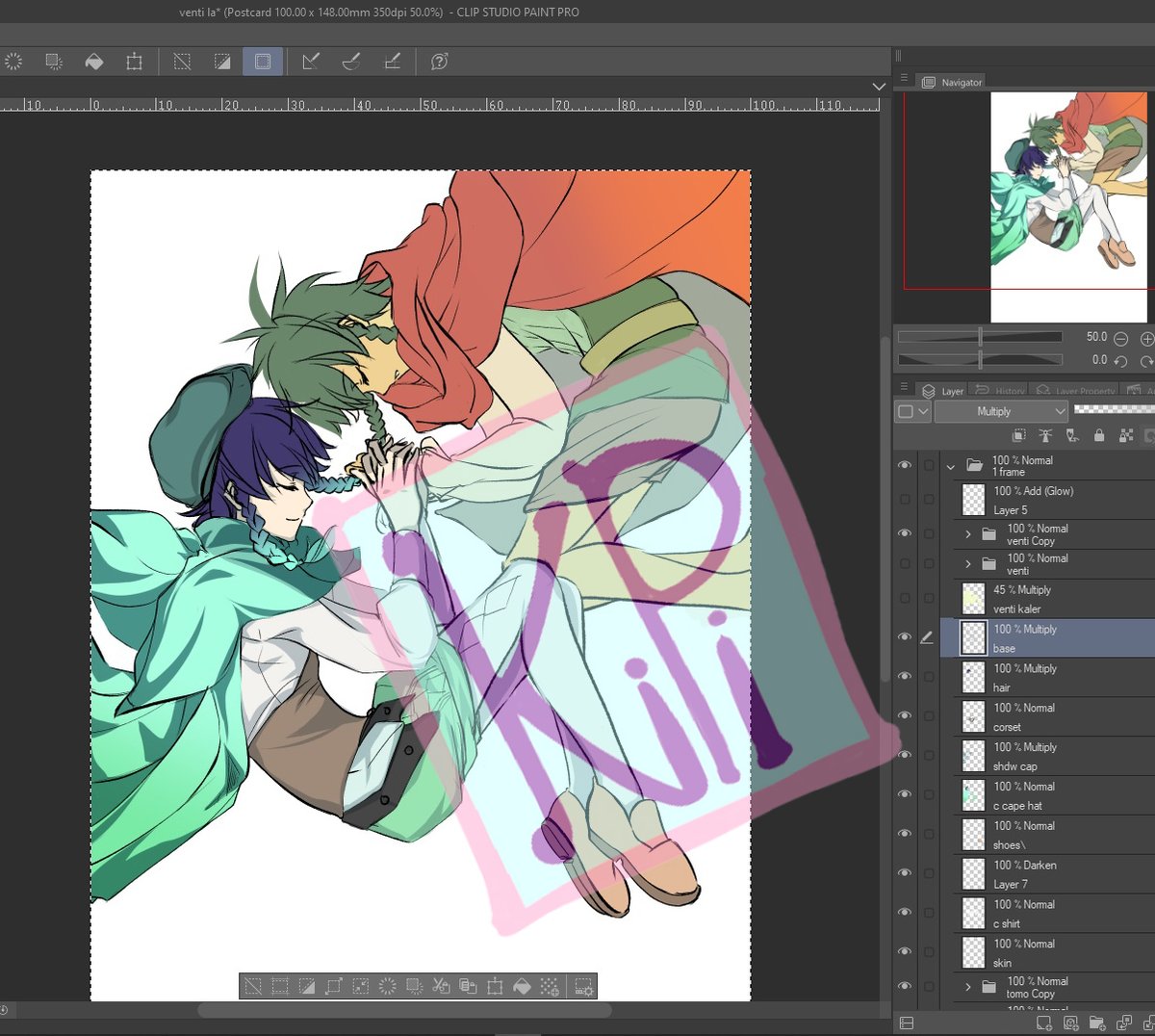Screen dimensions: 1155x1036
Task: Show the hidden venti folder
Action: pyautogui.click(x=905, y=563)
